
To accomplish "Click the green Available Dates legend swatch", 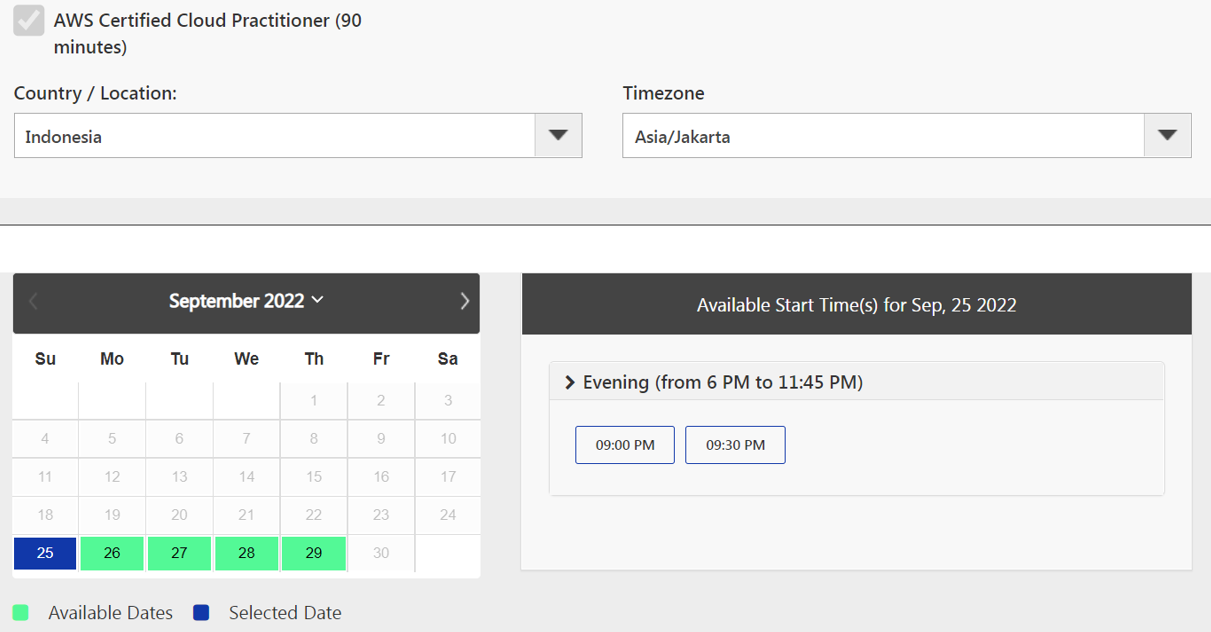I will [x=21, y=612].
